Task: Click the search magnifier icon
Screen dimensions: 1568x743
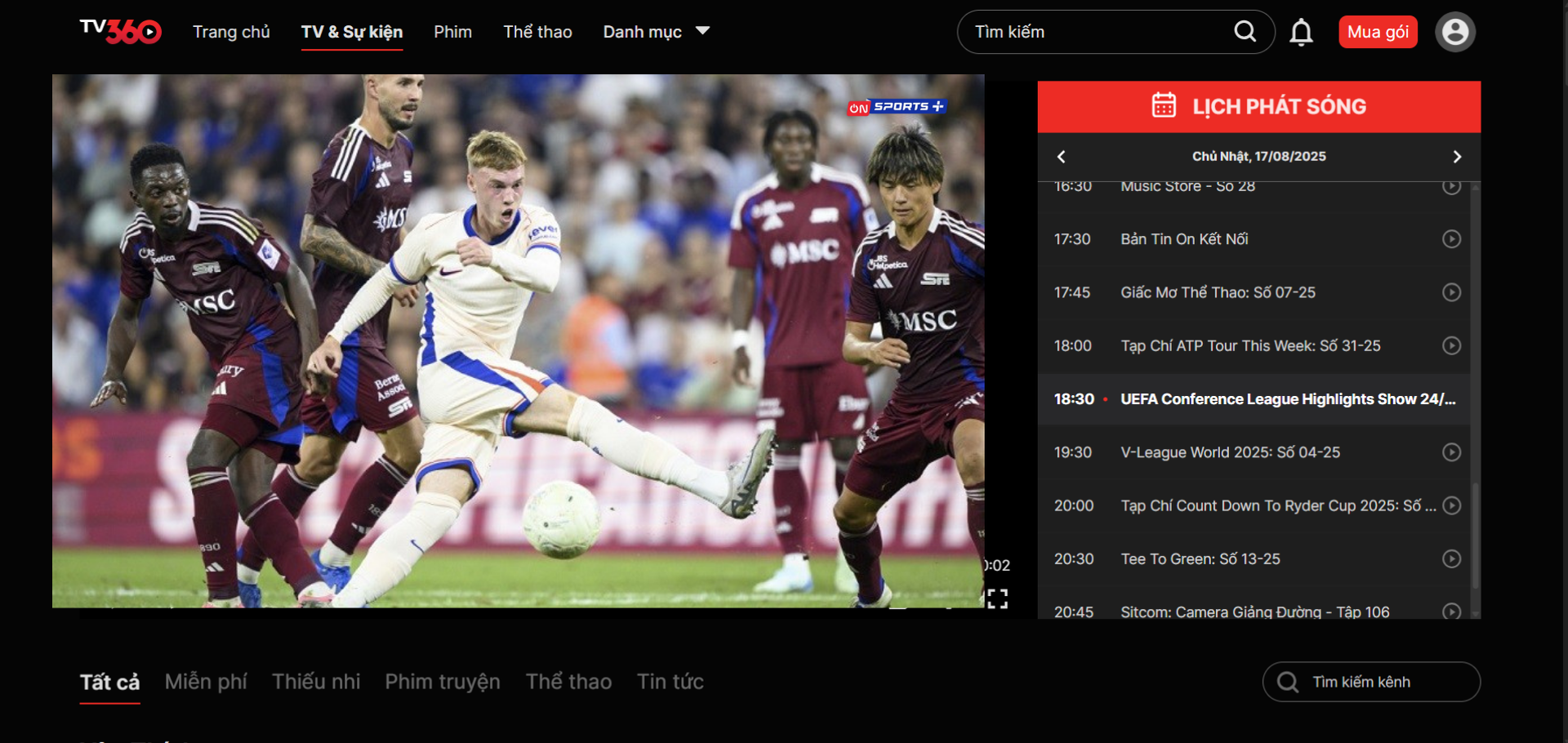Action: (x=1245, y=32)
